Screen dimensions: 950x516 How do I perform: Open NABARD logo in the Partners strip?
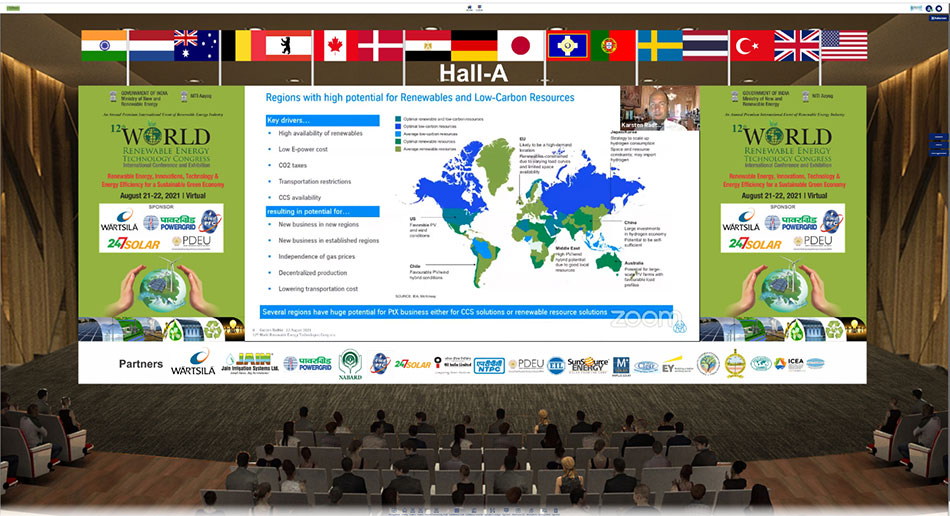coord(350,364)
